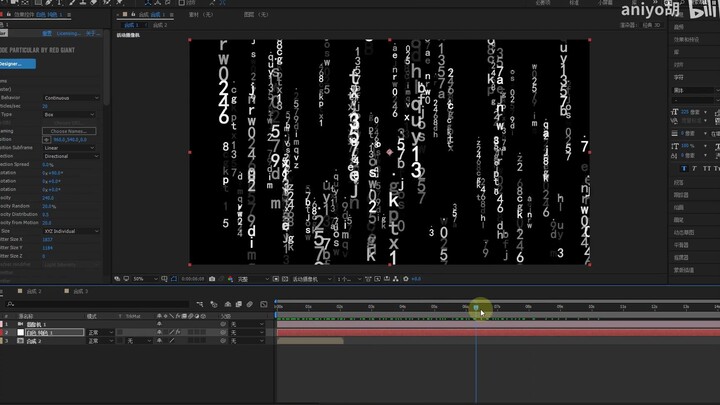Toggle the pixel aspect ratio correction icon

click(368, 279)
